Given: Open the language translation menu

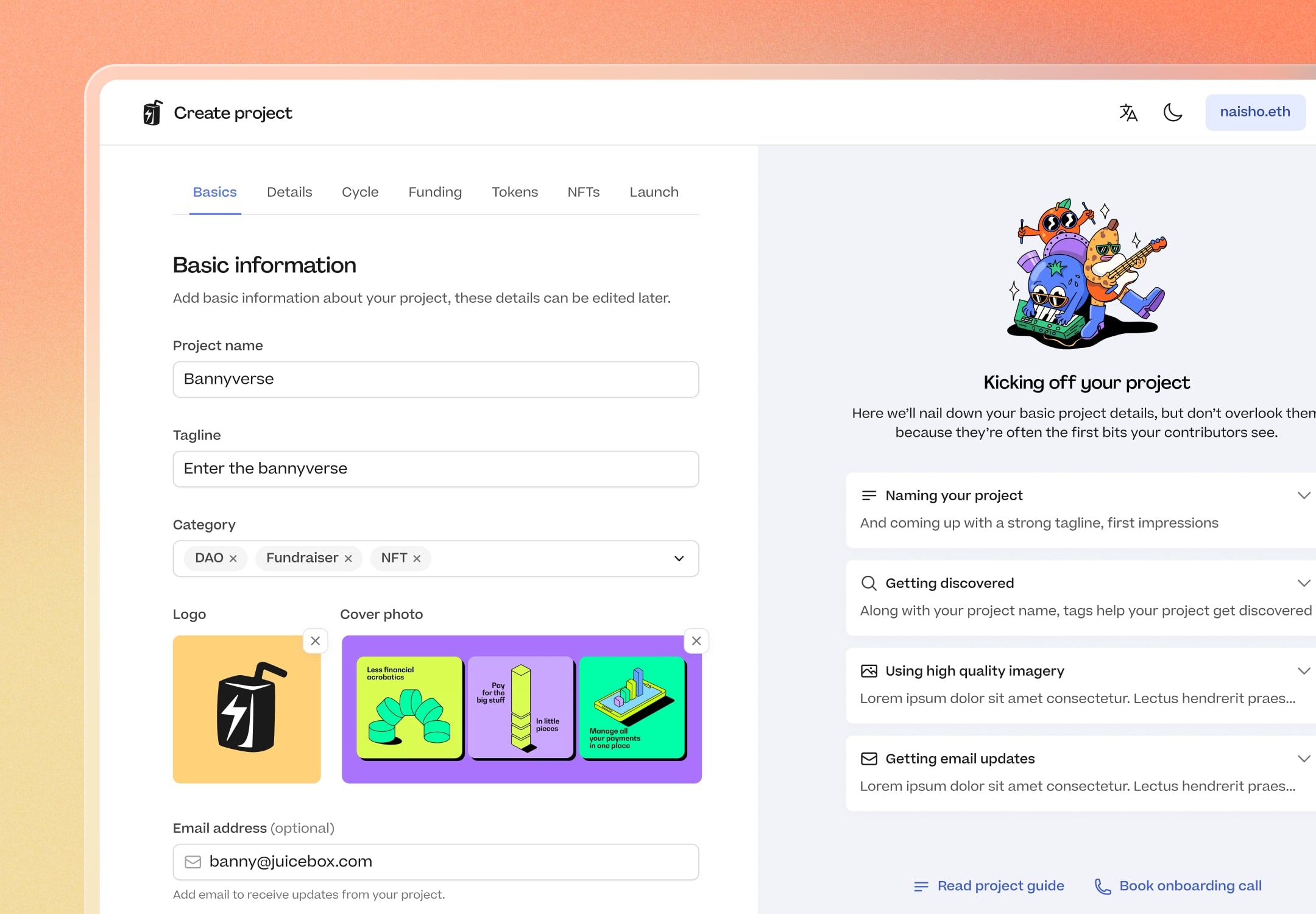Looking at the screenshot, I should coord(1128,113).
